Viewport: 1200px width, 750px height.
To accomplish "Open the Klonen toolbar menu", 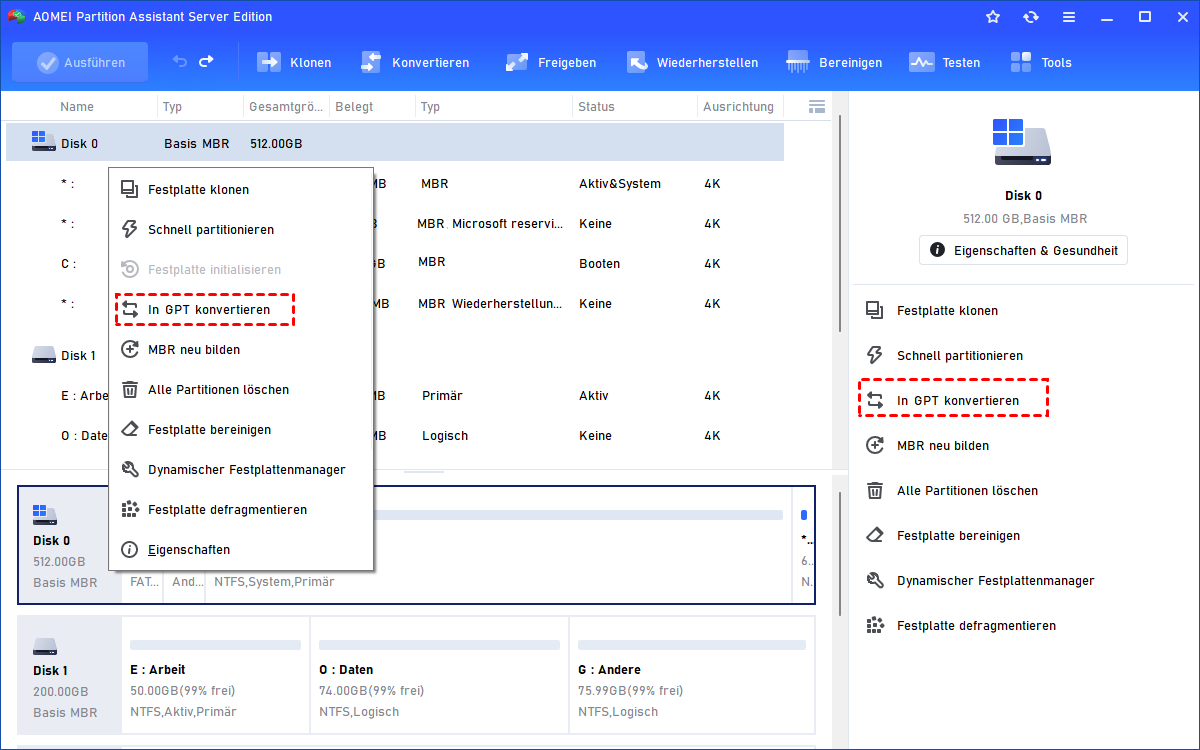I will point(295,62).
